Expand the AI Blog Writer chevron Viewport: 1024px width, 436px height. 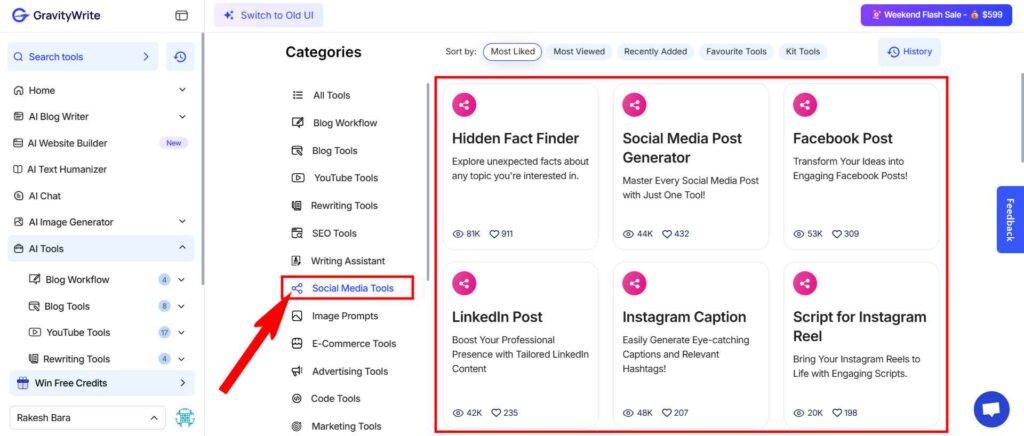point(182,116)
